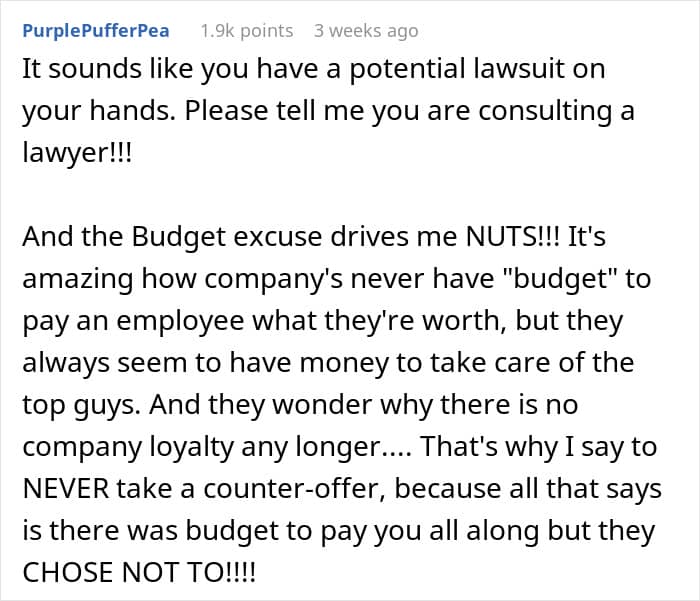Click the phrase top guys
Screen dimensions: 700x601
click(82, 406)
